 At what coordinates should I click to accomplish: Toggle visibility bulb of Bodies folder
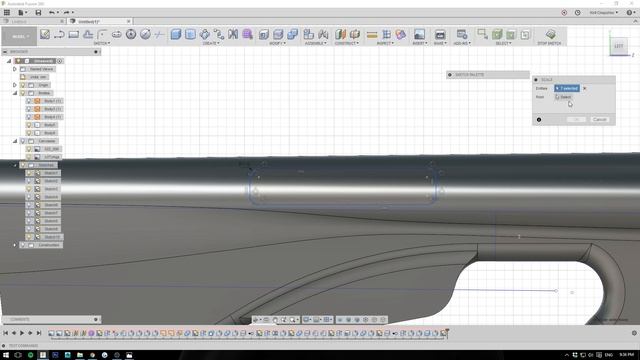(x=23, y=93)
